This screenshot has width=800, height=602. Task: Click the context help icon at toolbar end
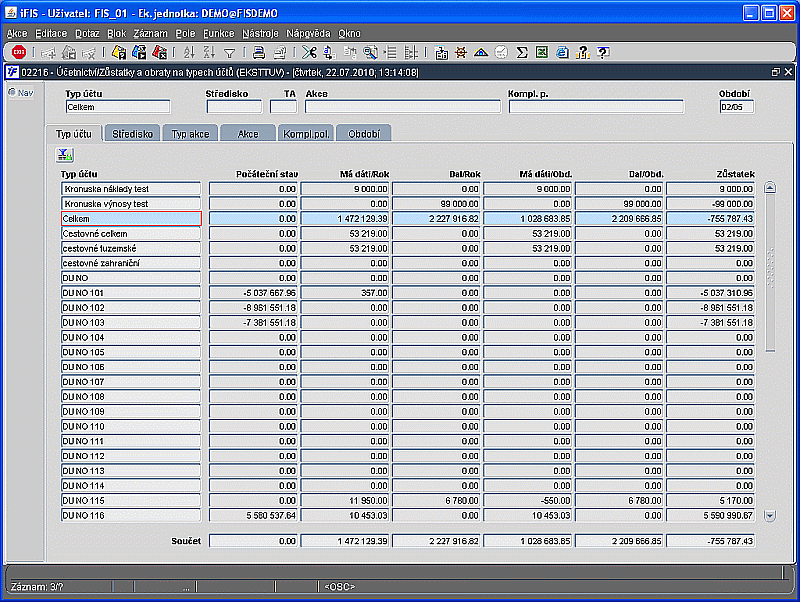(x=603, y=52)
